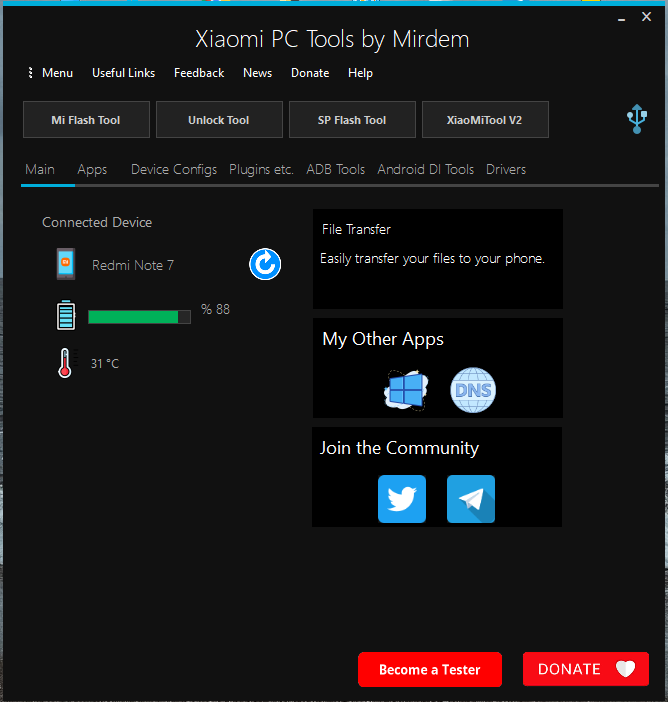Open the Feedback menu

[199, 73]
